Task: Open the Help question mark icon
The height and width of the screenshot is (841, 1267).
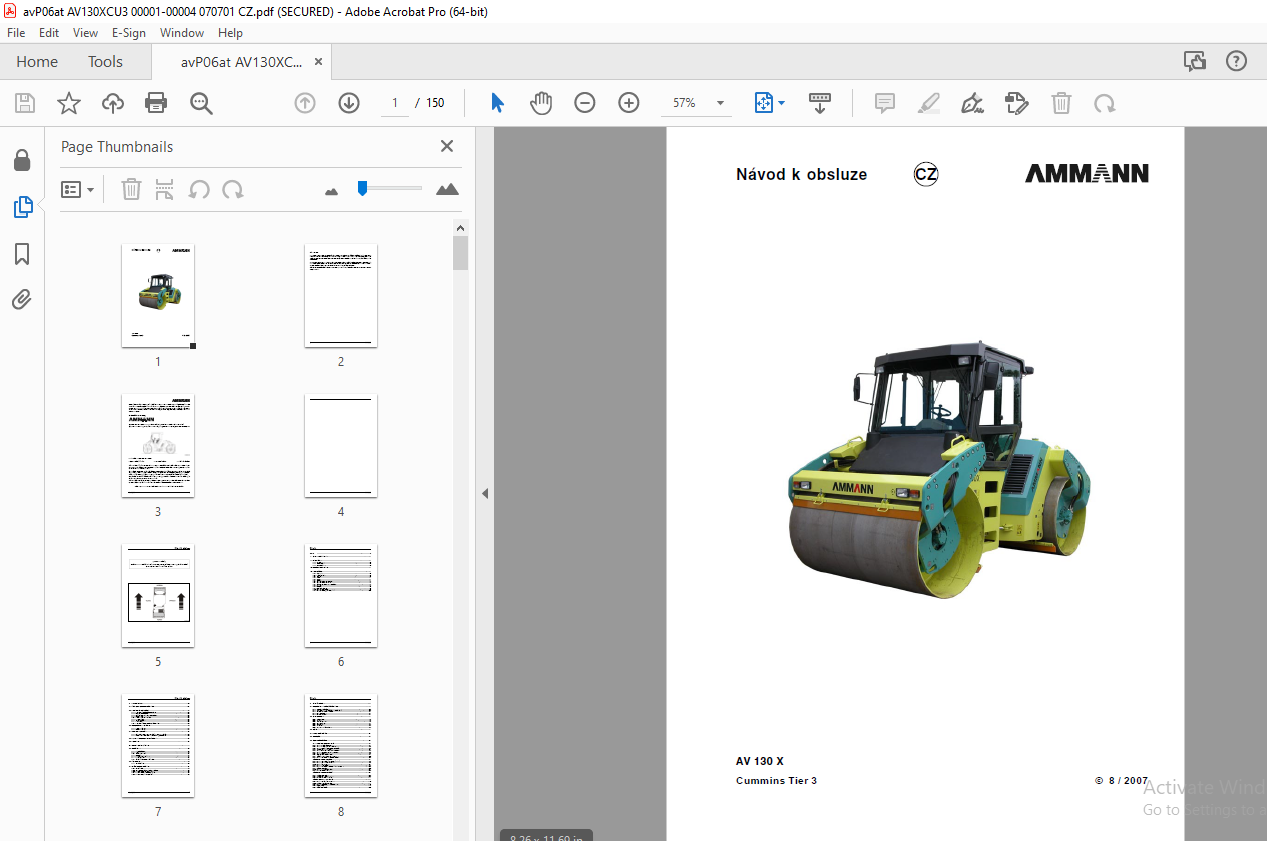Action: (x=1237, y=61)
